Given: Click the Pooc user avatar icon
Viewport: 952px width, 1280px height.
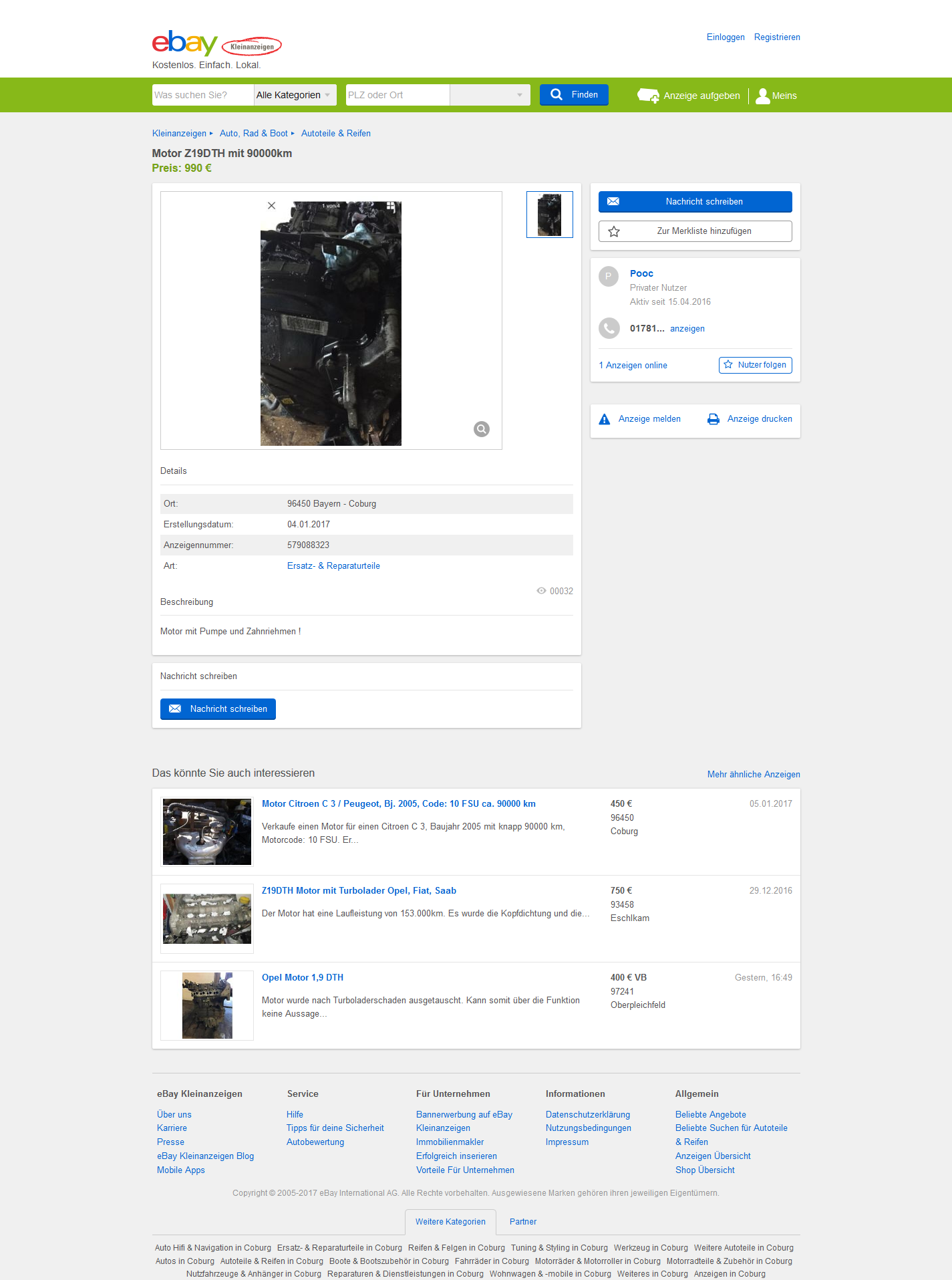Looking at the screenshot, I should [x=609, y=276].
